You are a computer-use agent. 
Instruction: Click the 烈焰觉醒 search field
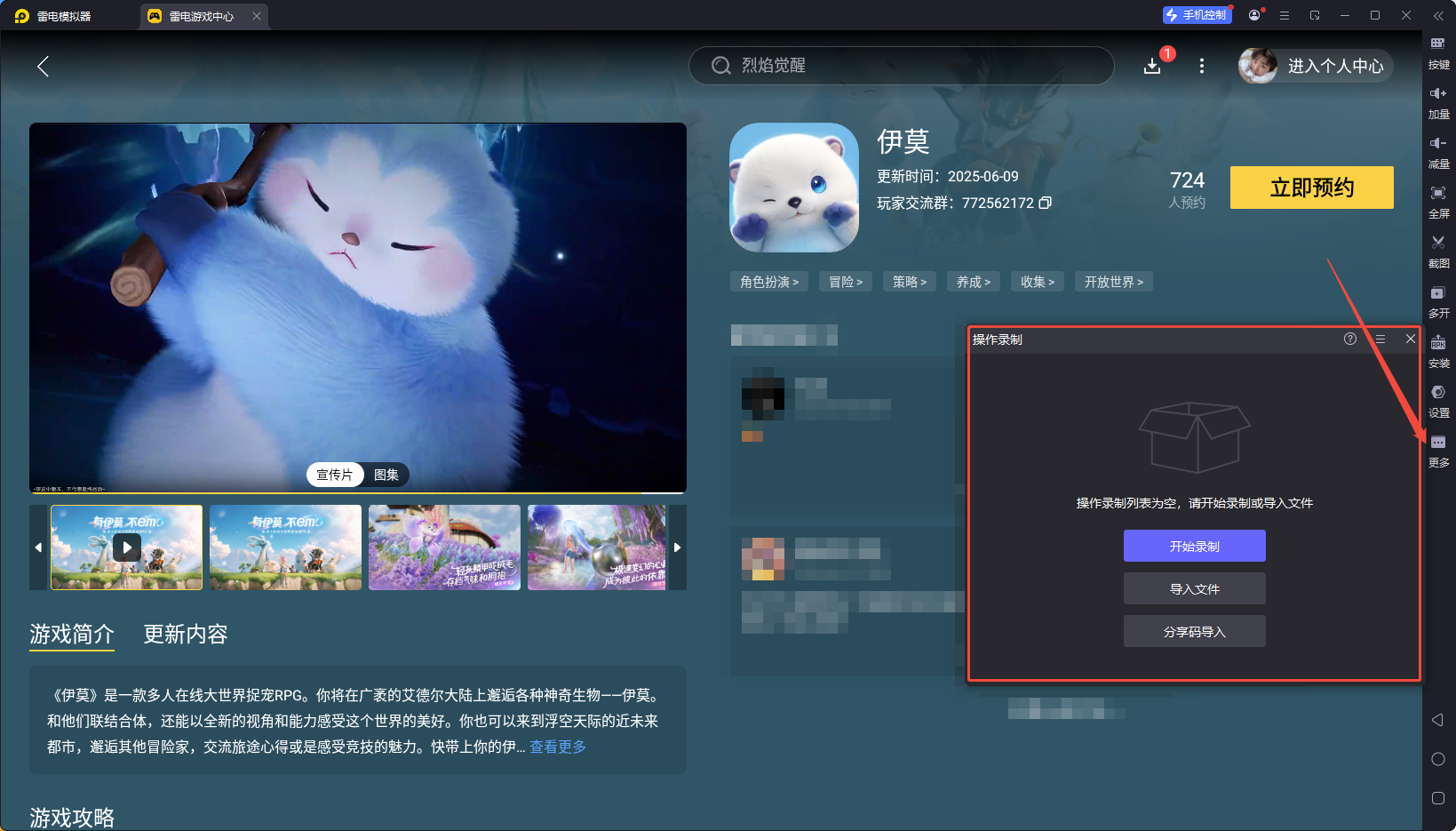coord(900,66)
